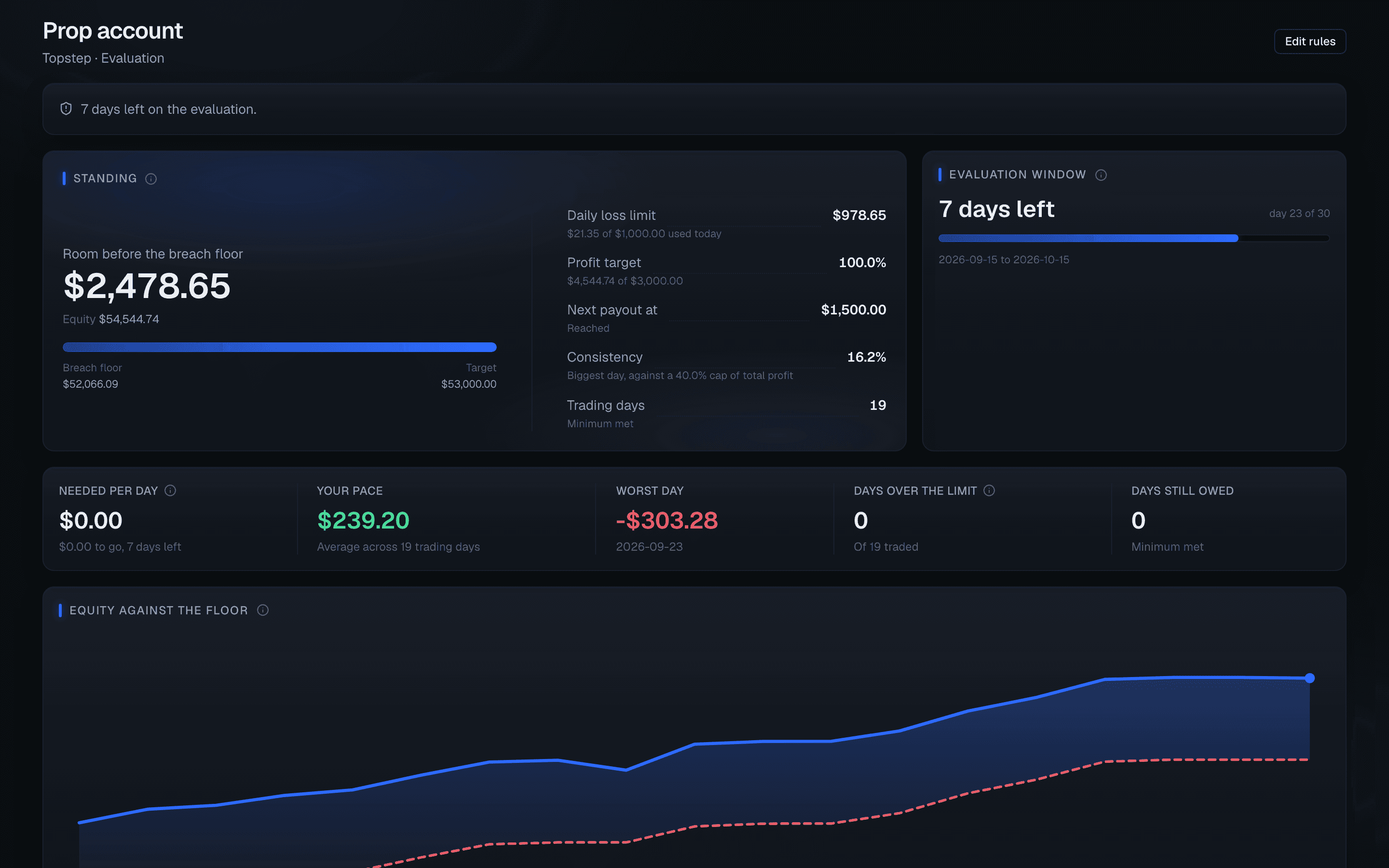The height and width of the screenshot is (868, 1389).
Task: Click the Daily loss limit value $978.65
Action: [x=858, y=215]
